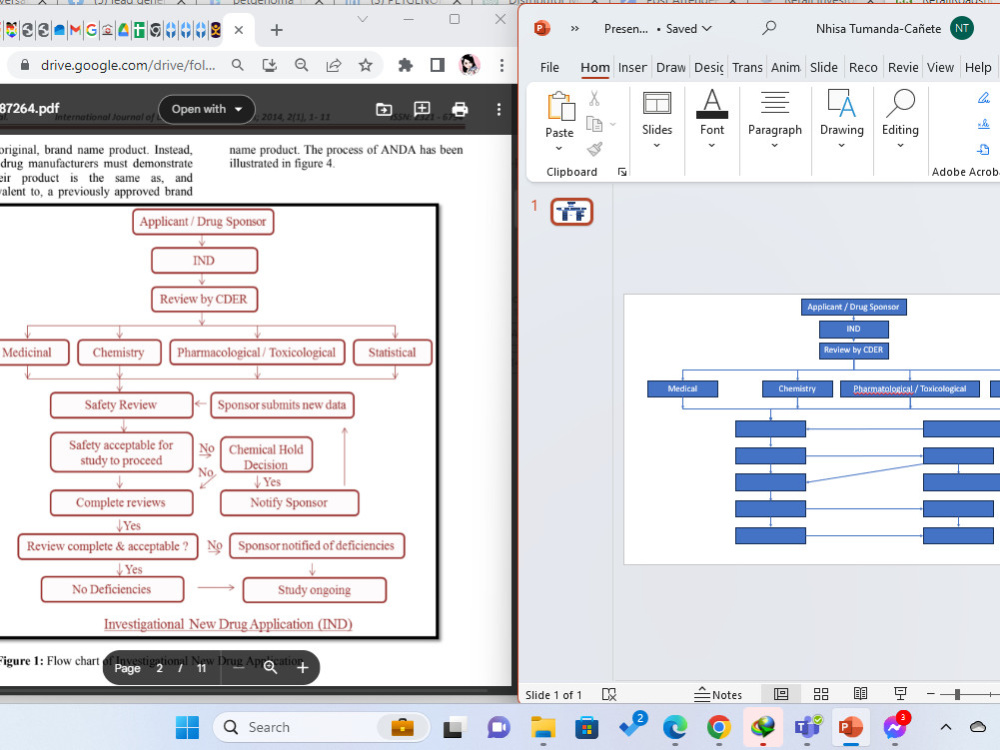1000x750 pixels.
Task: Click the move to folder icon in Drive viewer
Action: [384, 109]
